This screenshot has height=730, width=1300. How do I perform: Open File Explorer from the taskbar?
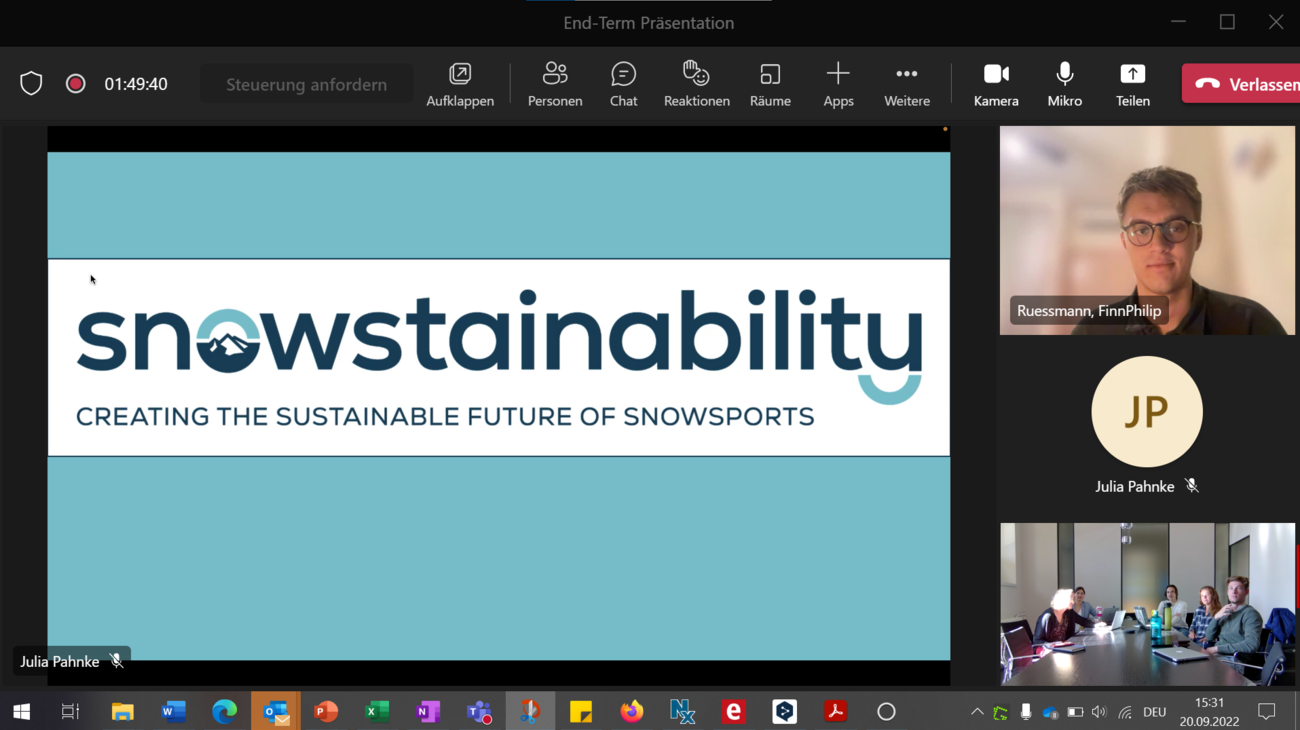point(122,712)
